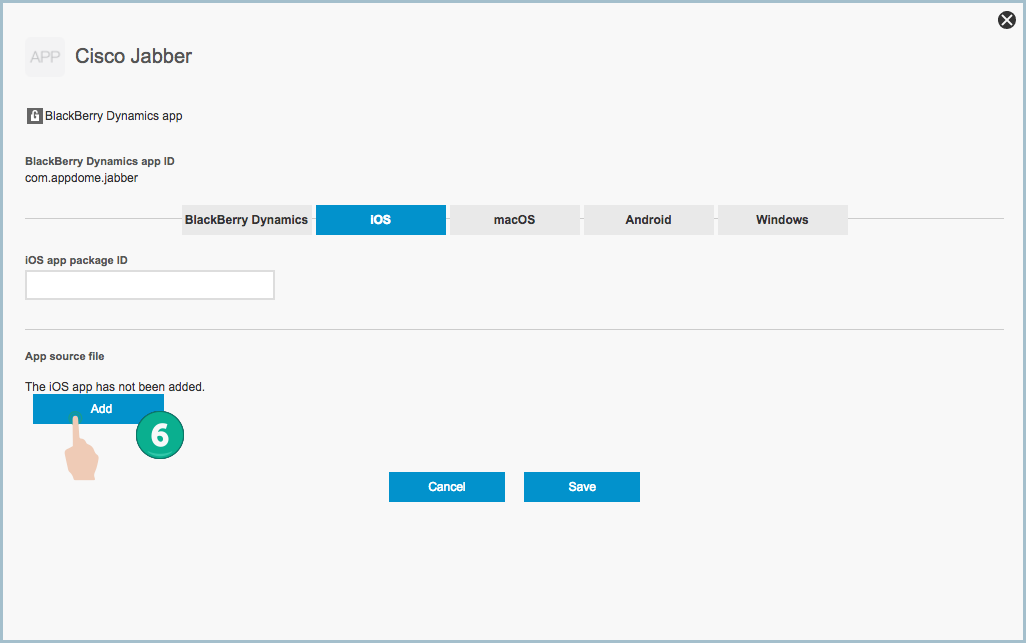This screenshot has width=1026, height=643.
Task: Click the 'BlackBerry Dynamics app' label
Action: [114, 116]
